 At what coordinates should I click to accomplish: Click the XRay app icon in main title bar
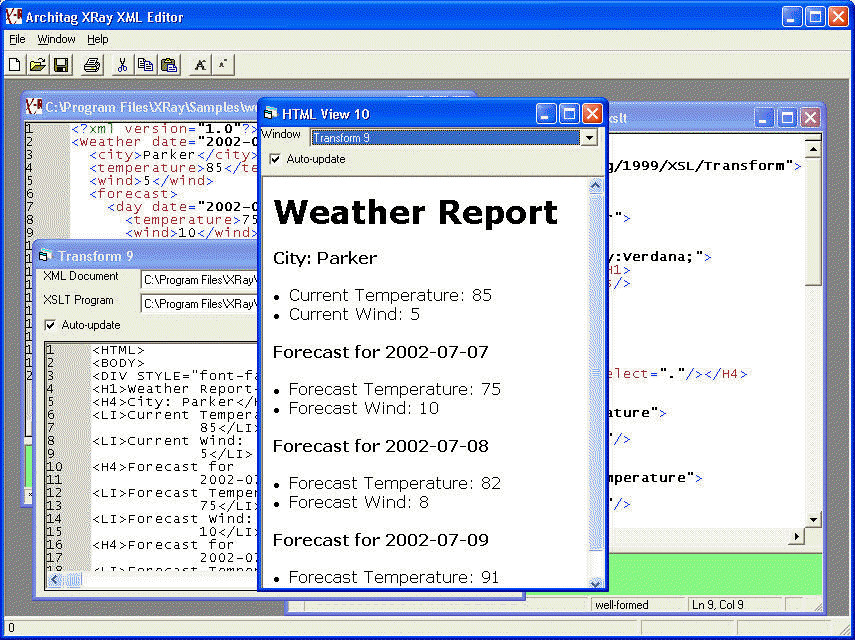tap(13, 16)
